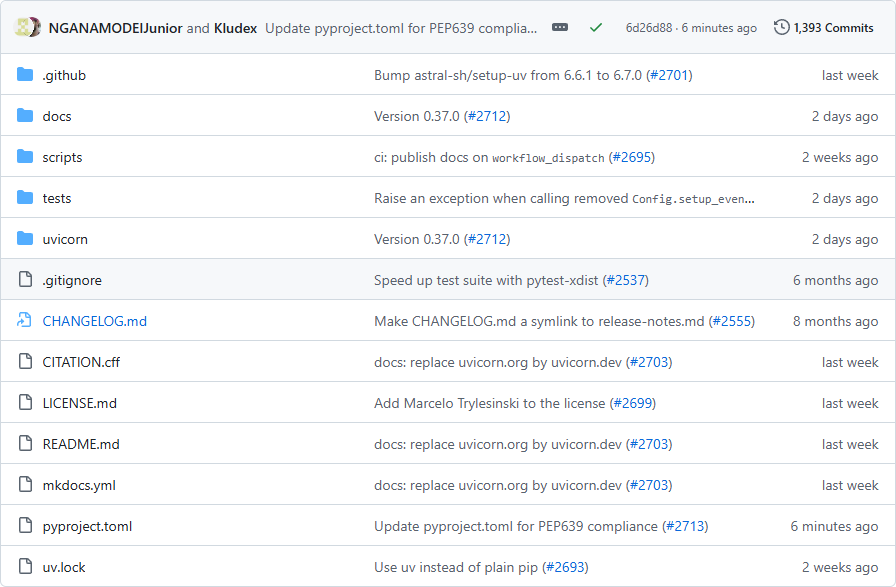Click the green commit status checkmark

[x=596, y=28]
